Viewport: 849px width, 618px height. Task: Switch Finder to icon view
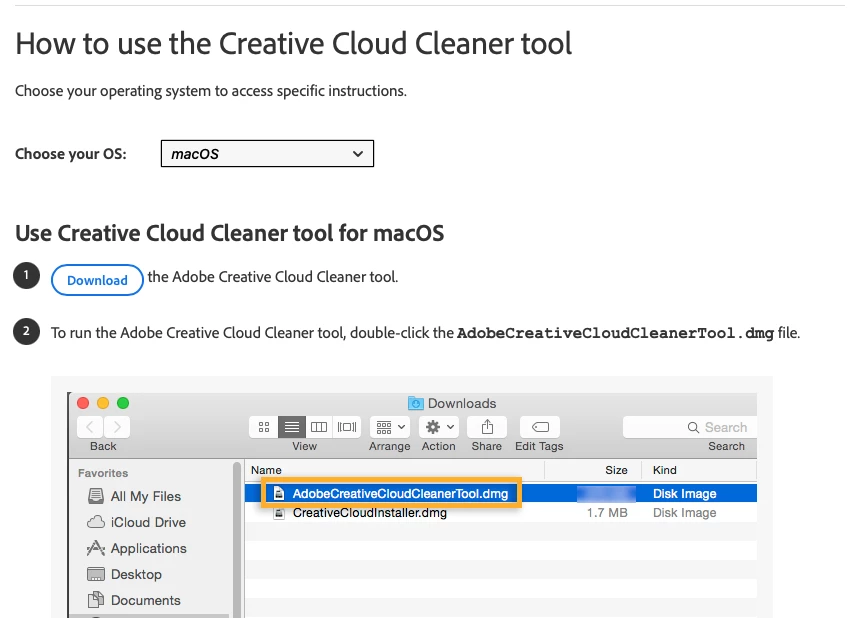[x=264, y=427]
